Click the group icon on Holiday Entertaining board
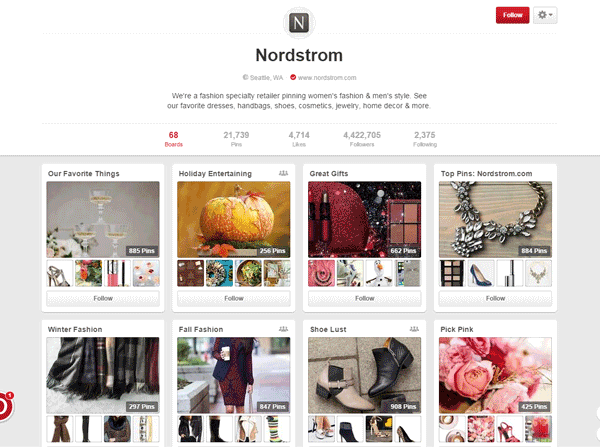 coord(283,173)
